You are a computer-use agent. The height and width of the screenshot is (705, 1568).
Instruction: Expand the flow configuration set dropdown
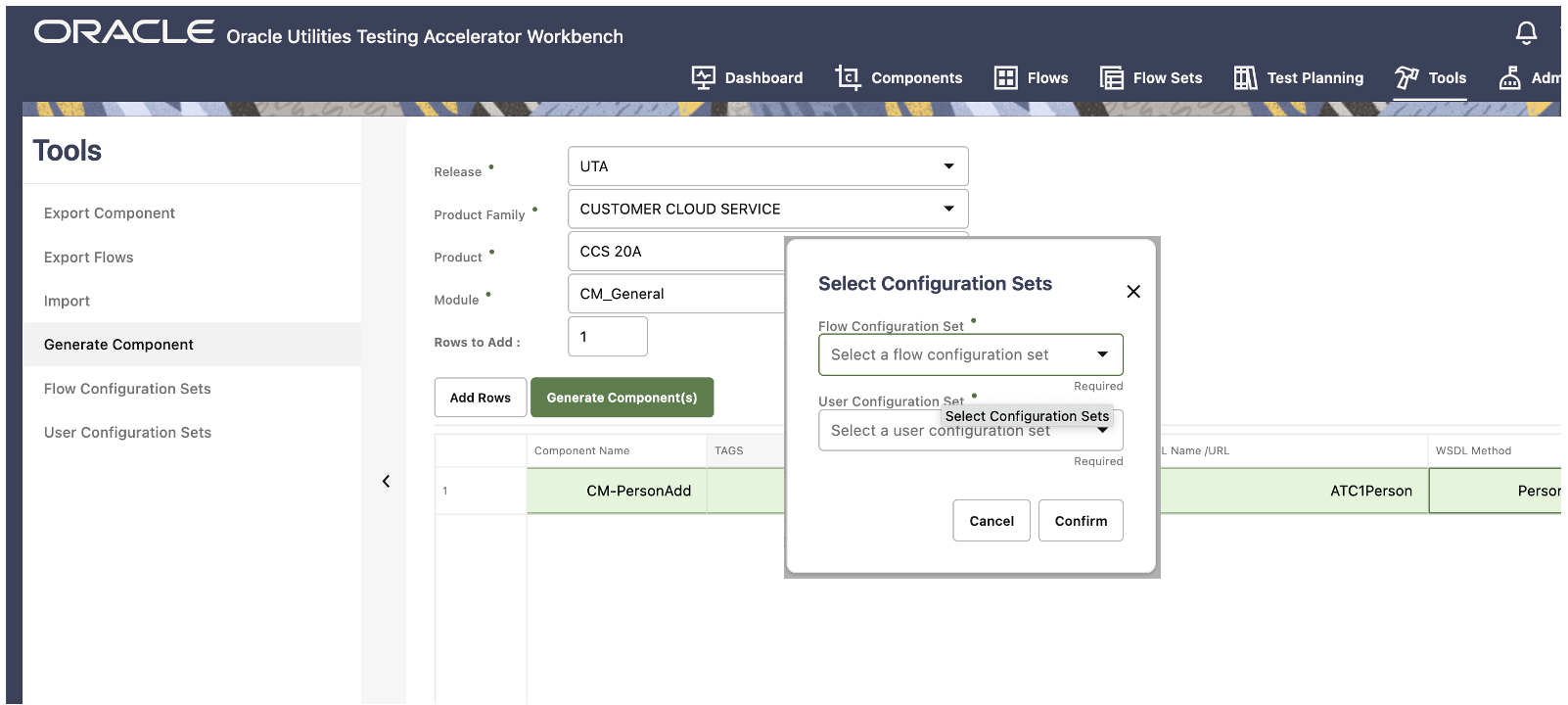[970, 354]
